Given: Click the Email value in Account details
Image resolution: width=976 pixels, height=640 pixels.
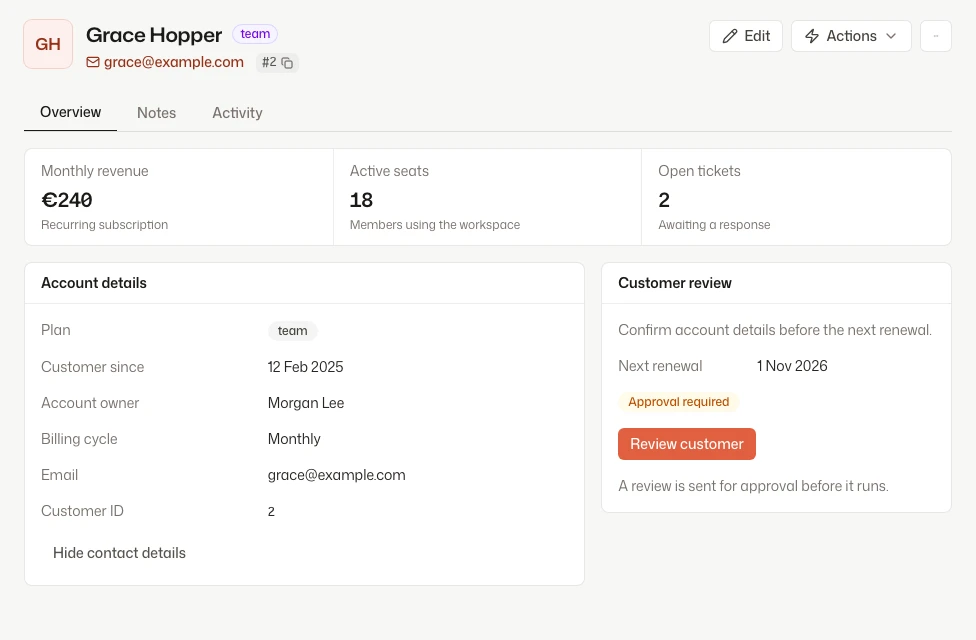Looking at the screenshot, I should (x=336, y=475).
